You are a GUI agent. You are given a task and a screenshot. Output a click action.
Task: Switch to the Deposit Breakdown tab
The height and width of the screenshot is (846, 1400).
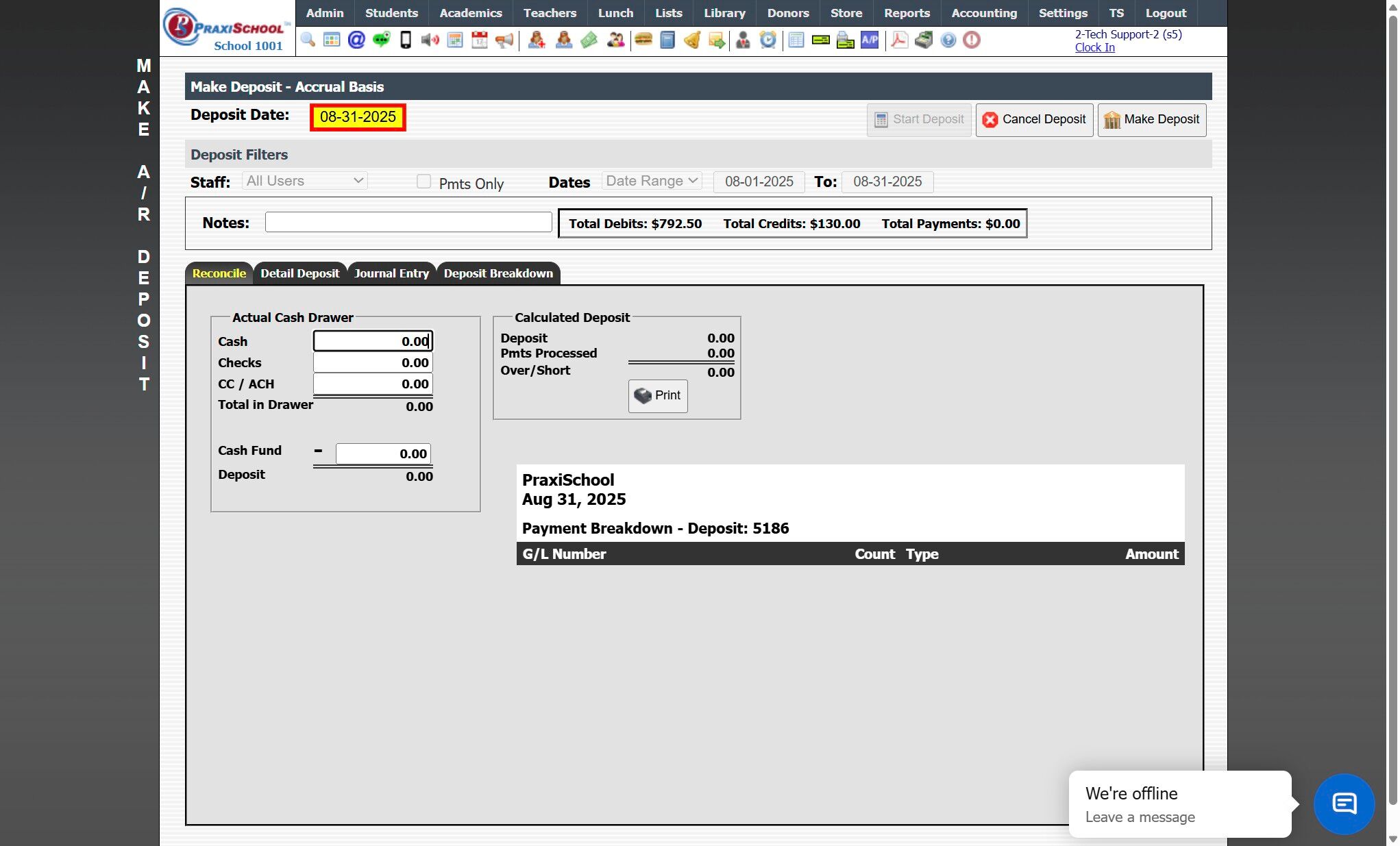498,273
